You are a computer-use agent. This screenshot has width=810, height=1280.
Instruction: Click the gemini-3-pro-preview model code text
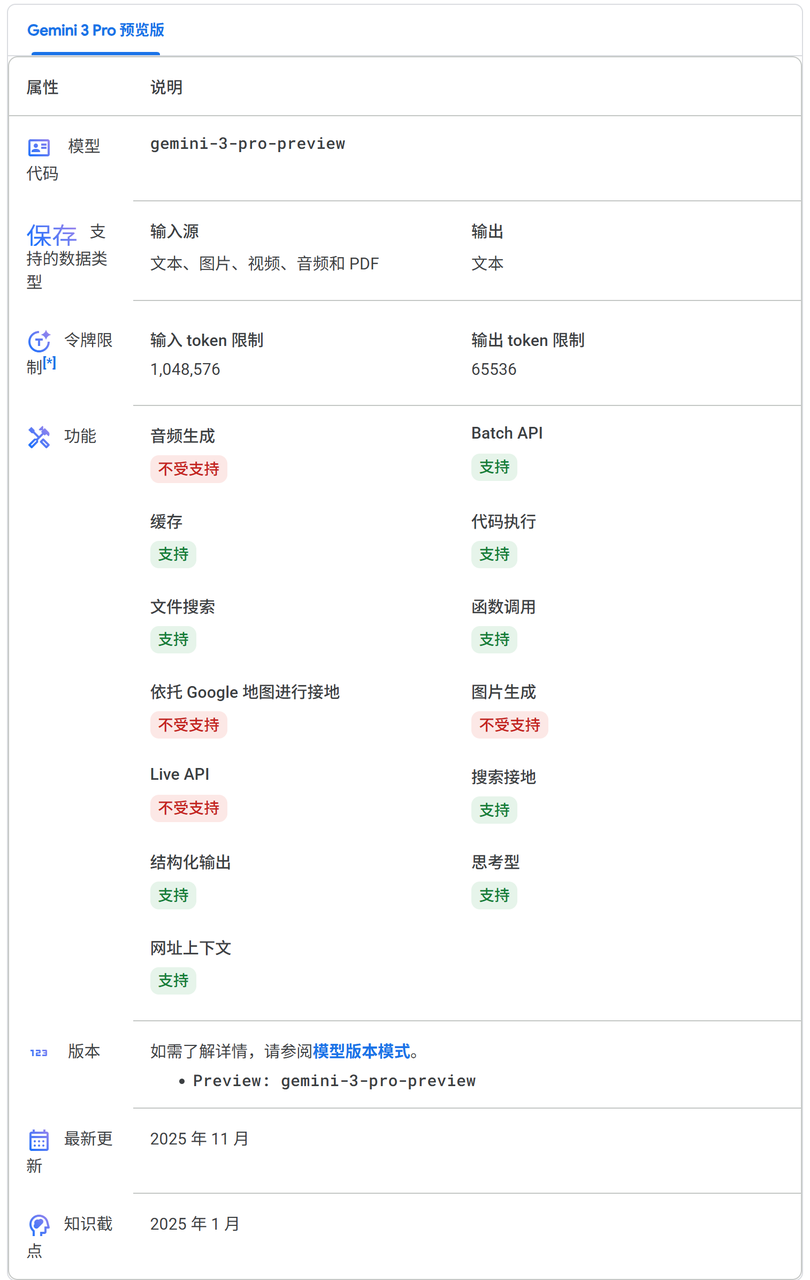click(249, 144)
